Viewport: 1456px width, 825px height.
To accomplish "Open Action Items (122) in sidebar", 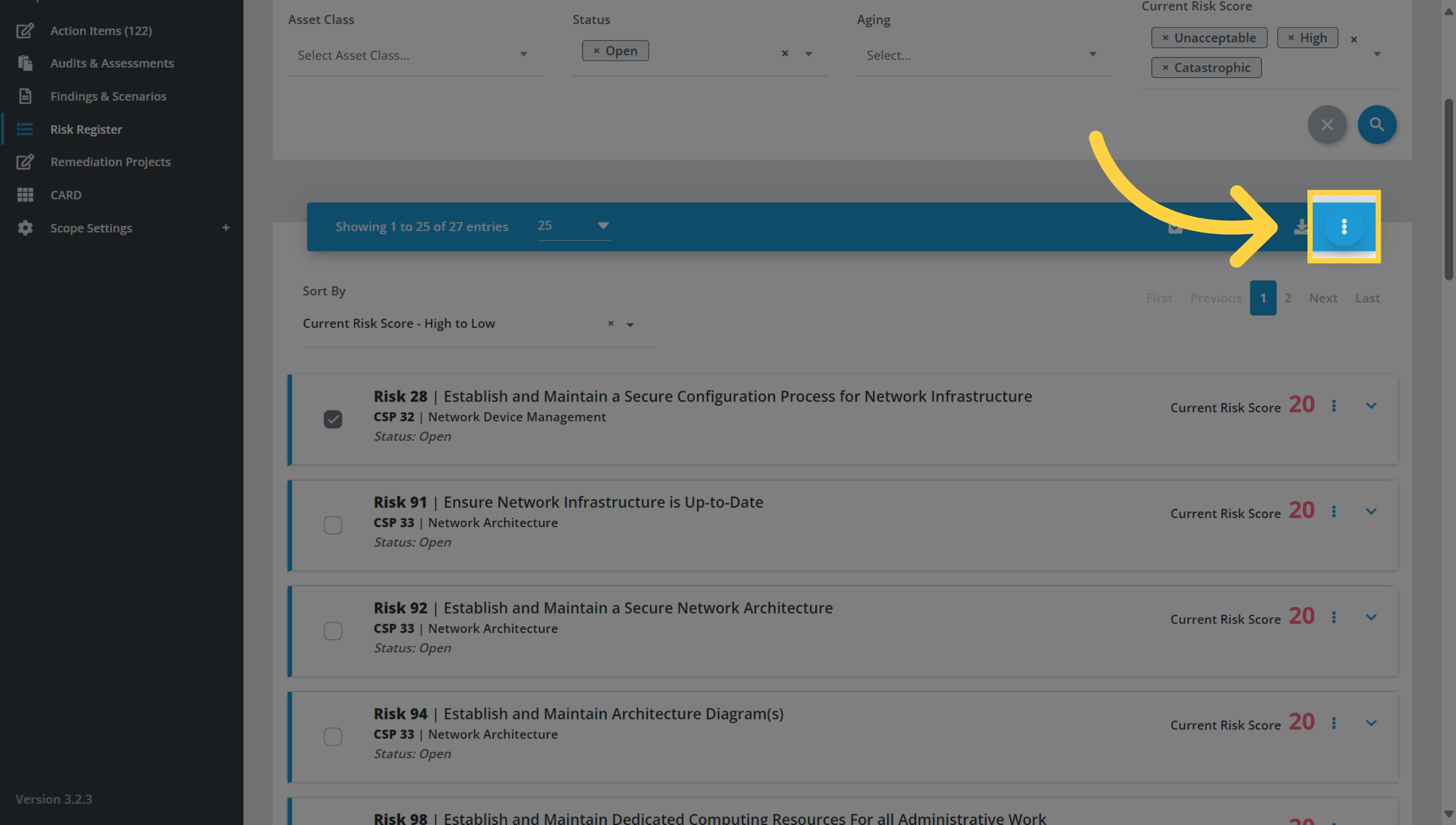I will click(101, 31).
